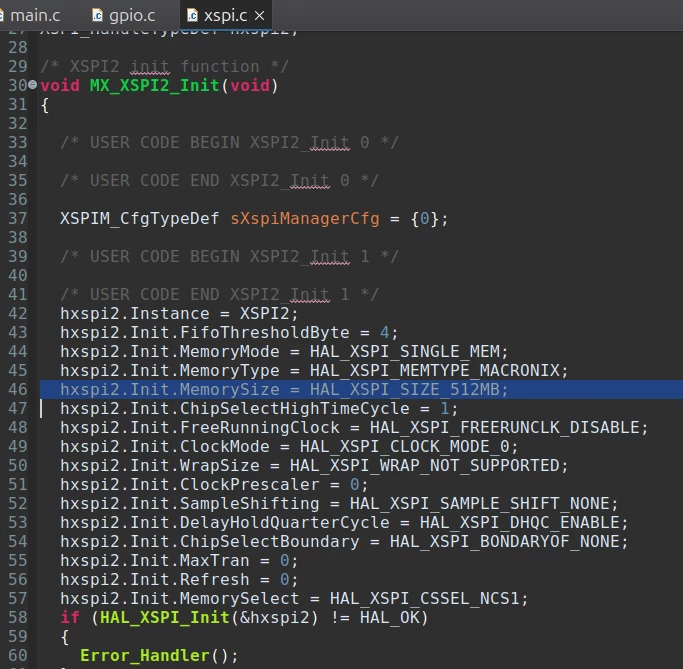Click USER CODE END XSPI2_Init 0 comment
Image resolution: width=683 pixels, height=669 pixels.
(219, 180)
